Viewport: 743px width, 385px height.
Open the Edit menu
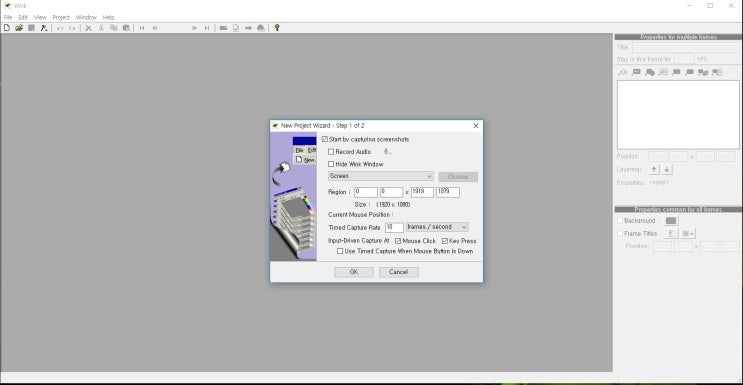23,17
